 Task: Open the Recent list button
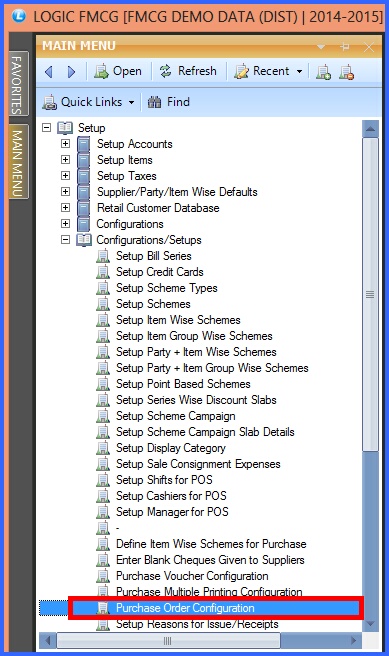click(261, 71)
